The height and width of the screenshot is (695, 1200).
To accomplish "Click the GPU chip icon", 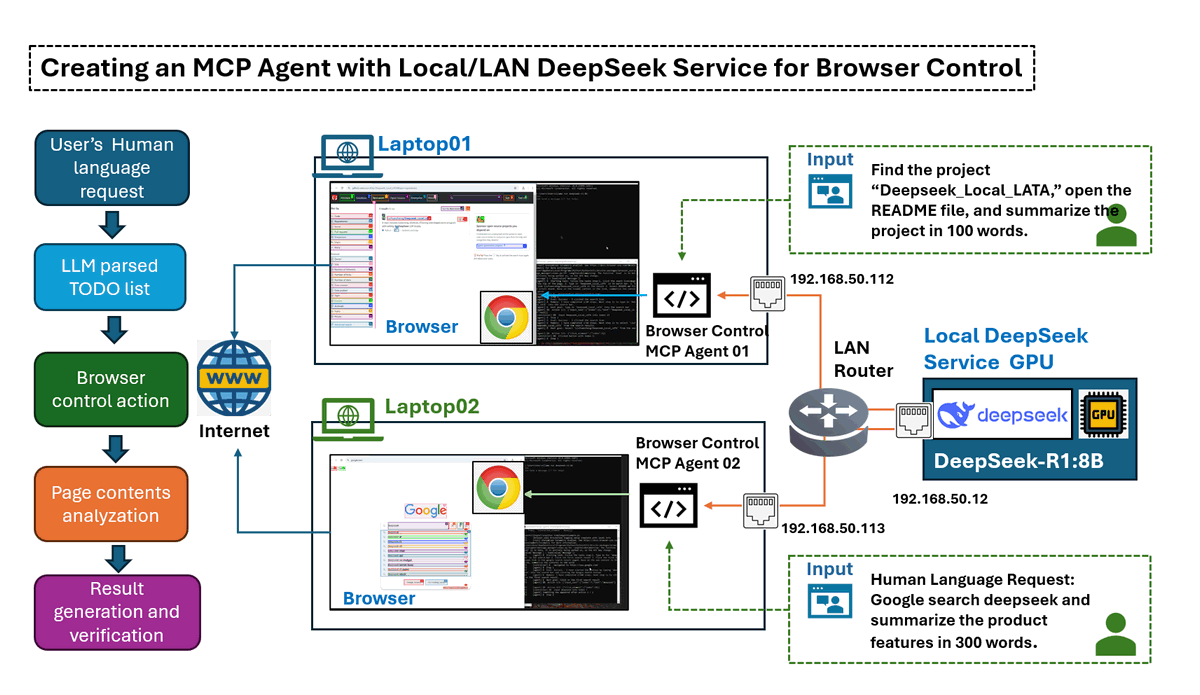I will click(1102, 415).
